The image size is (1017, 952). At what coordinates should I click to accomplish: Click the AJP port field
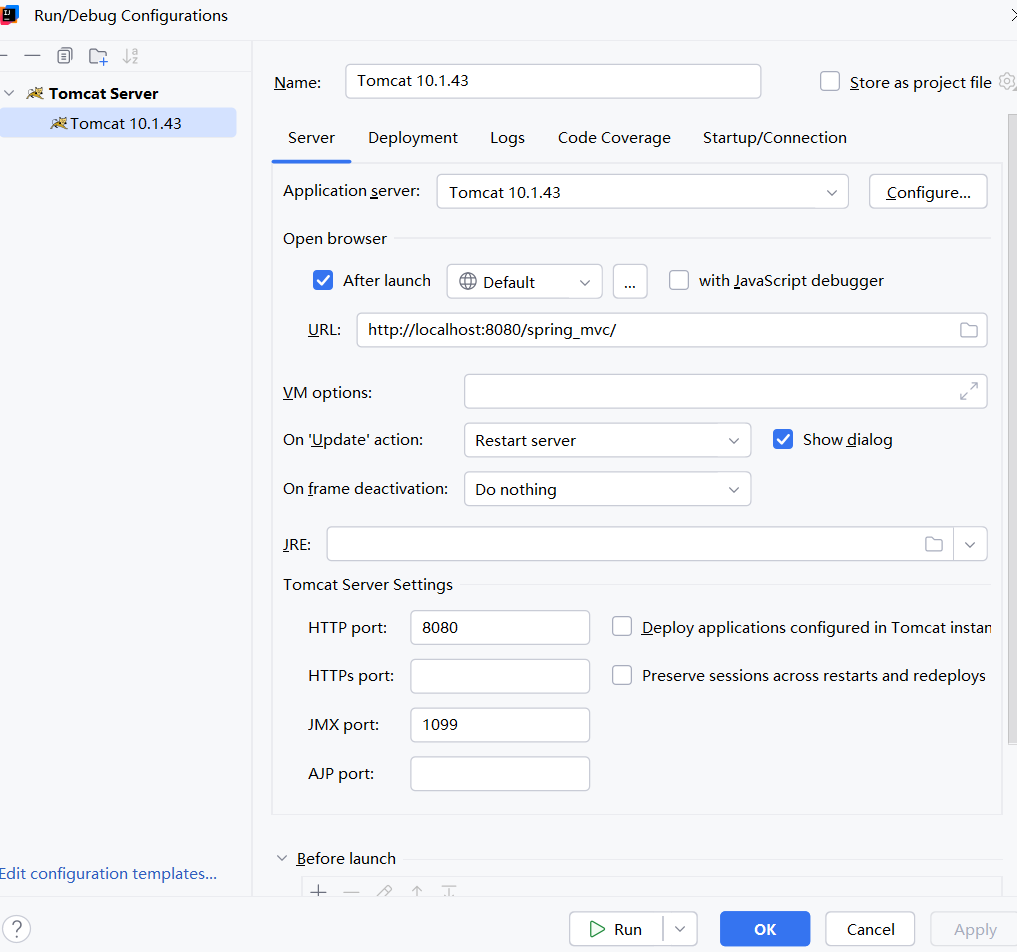(499, 773)
